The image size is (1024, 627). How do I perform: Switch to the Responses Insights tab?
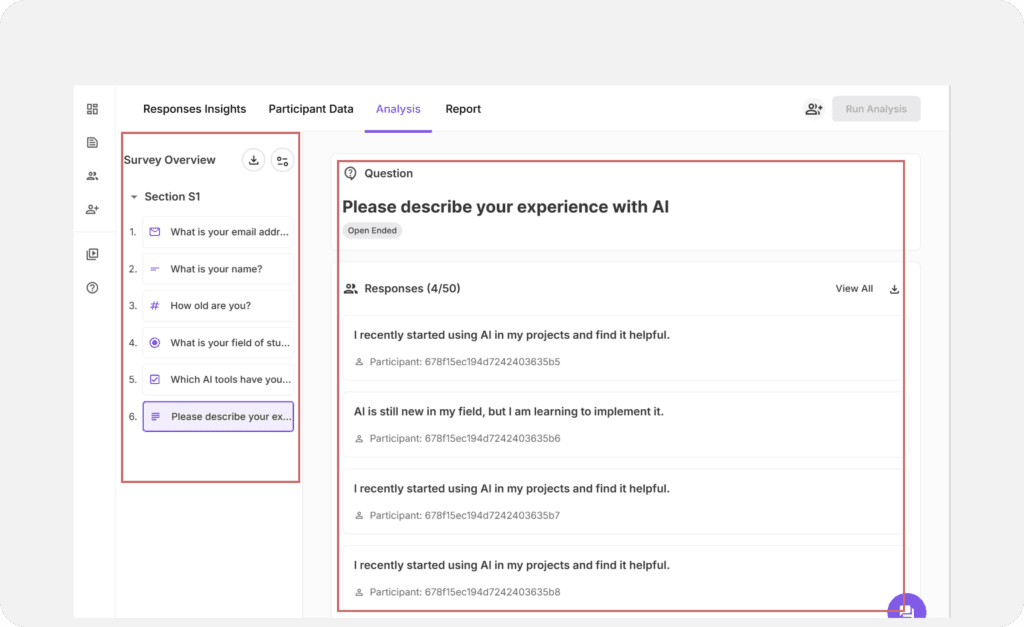click(194, 109)
